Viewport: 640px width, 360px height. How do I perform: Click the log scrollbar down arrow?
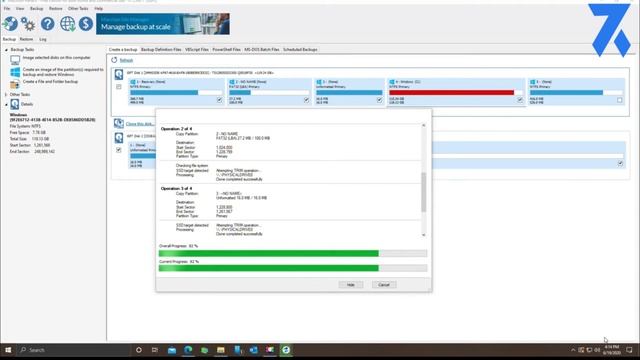pos(424,235)
